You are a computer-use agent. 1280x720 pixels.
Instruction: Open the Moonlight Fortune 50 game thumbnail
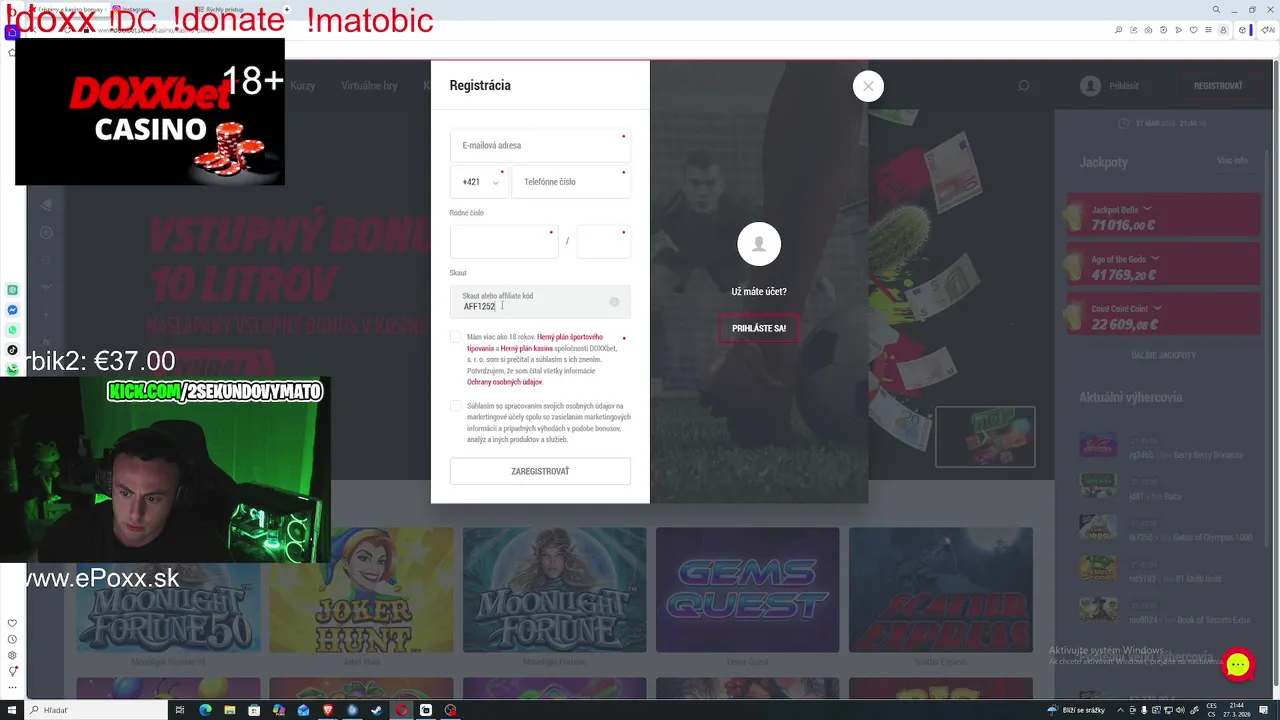[x=168, y=590]
